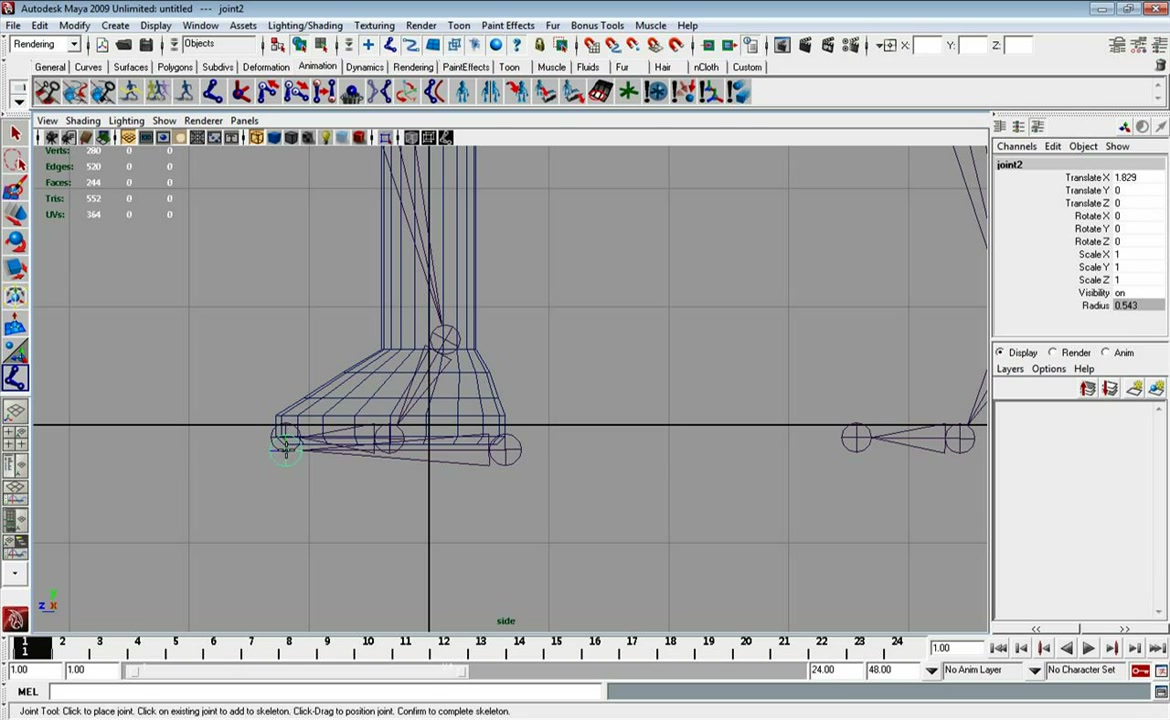Open the Modify menu
Image resolution: width=1170 pixels, height=720 pixels.
(x=75, y=25)
